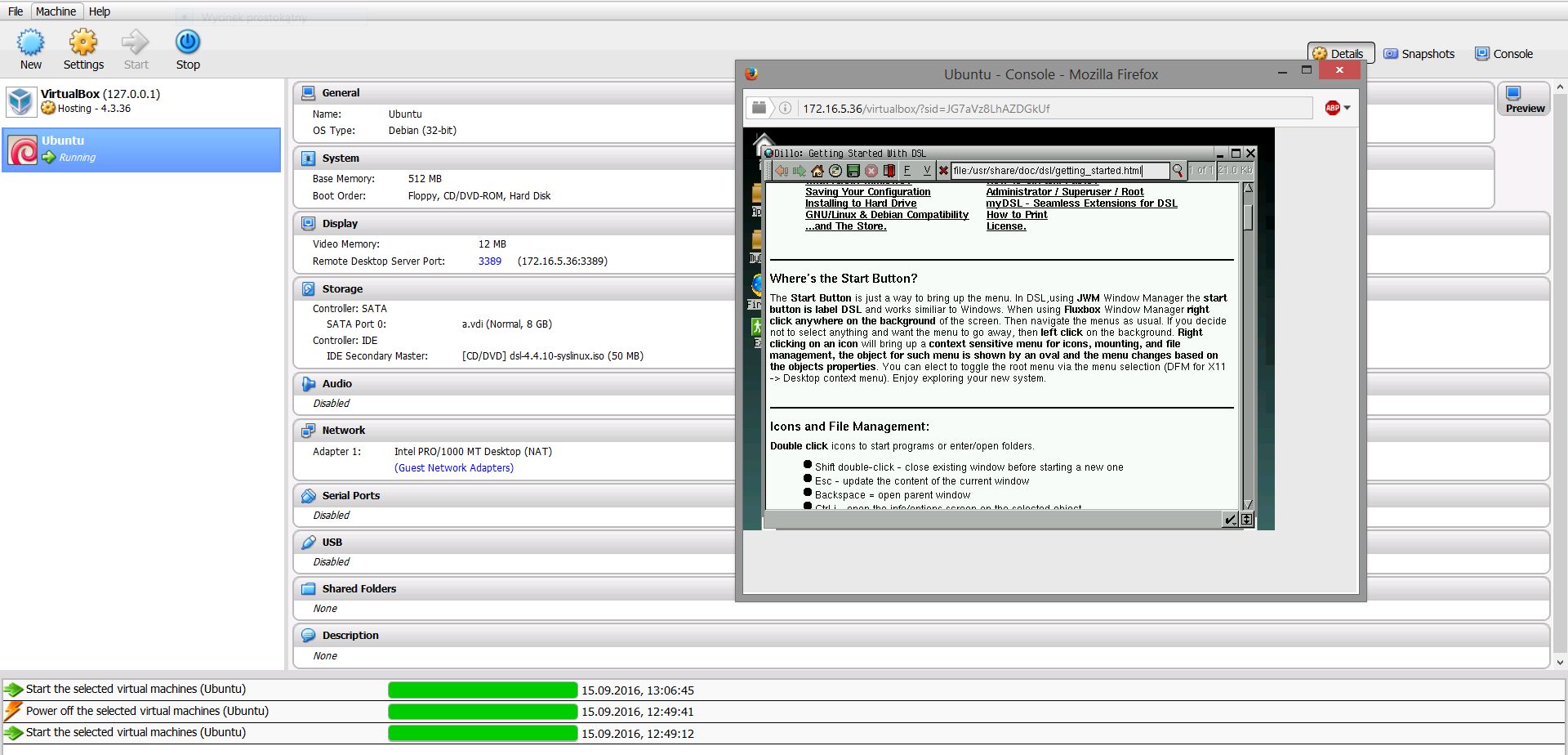Viewport: 1568px width, 755px height.
Task: Click the 12:49:12 start task progress bar
Action: [483, 733]
